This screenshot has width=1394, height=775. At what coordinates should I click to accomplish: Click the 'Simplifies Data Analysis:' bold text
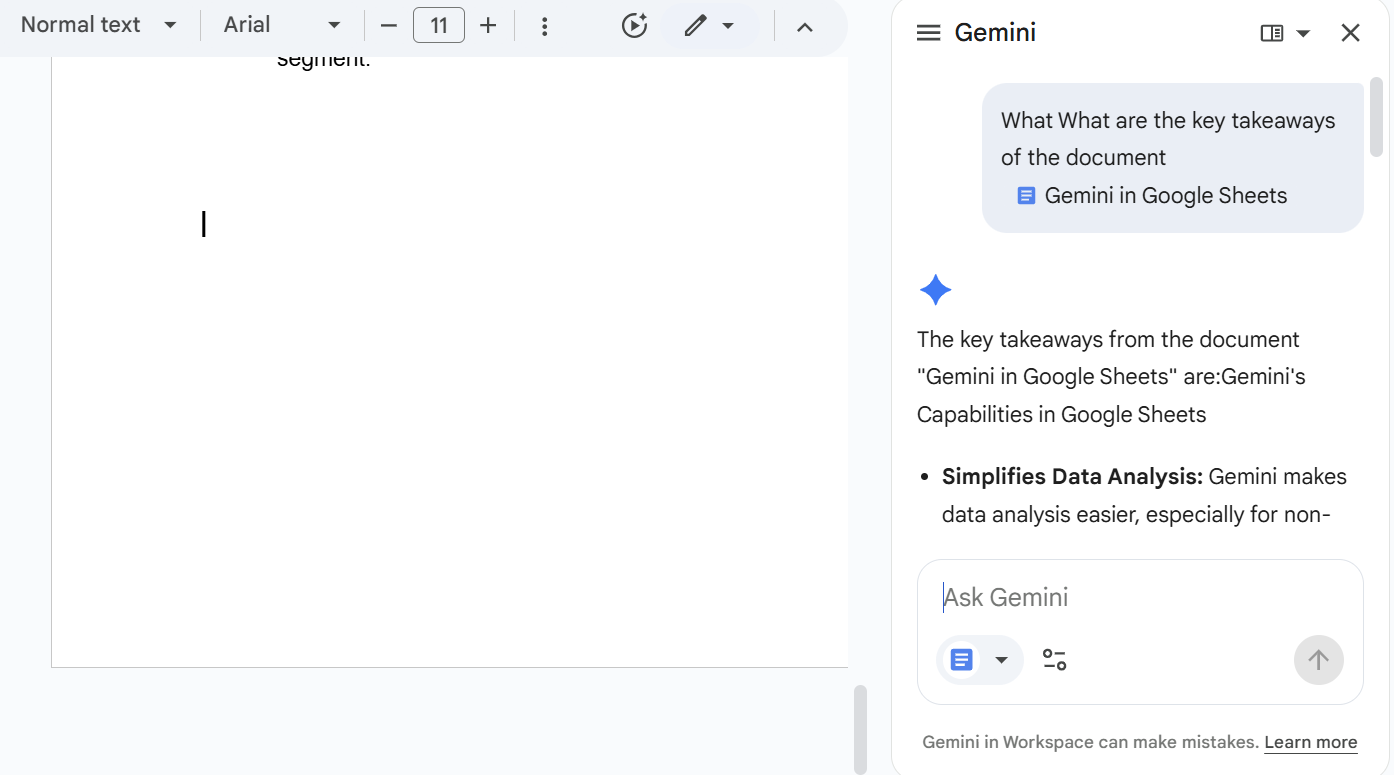1072,477
